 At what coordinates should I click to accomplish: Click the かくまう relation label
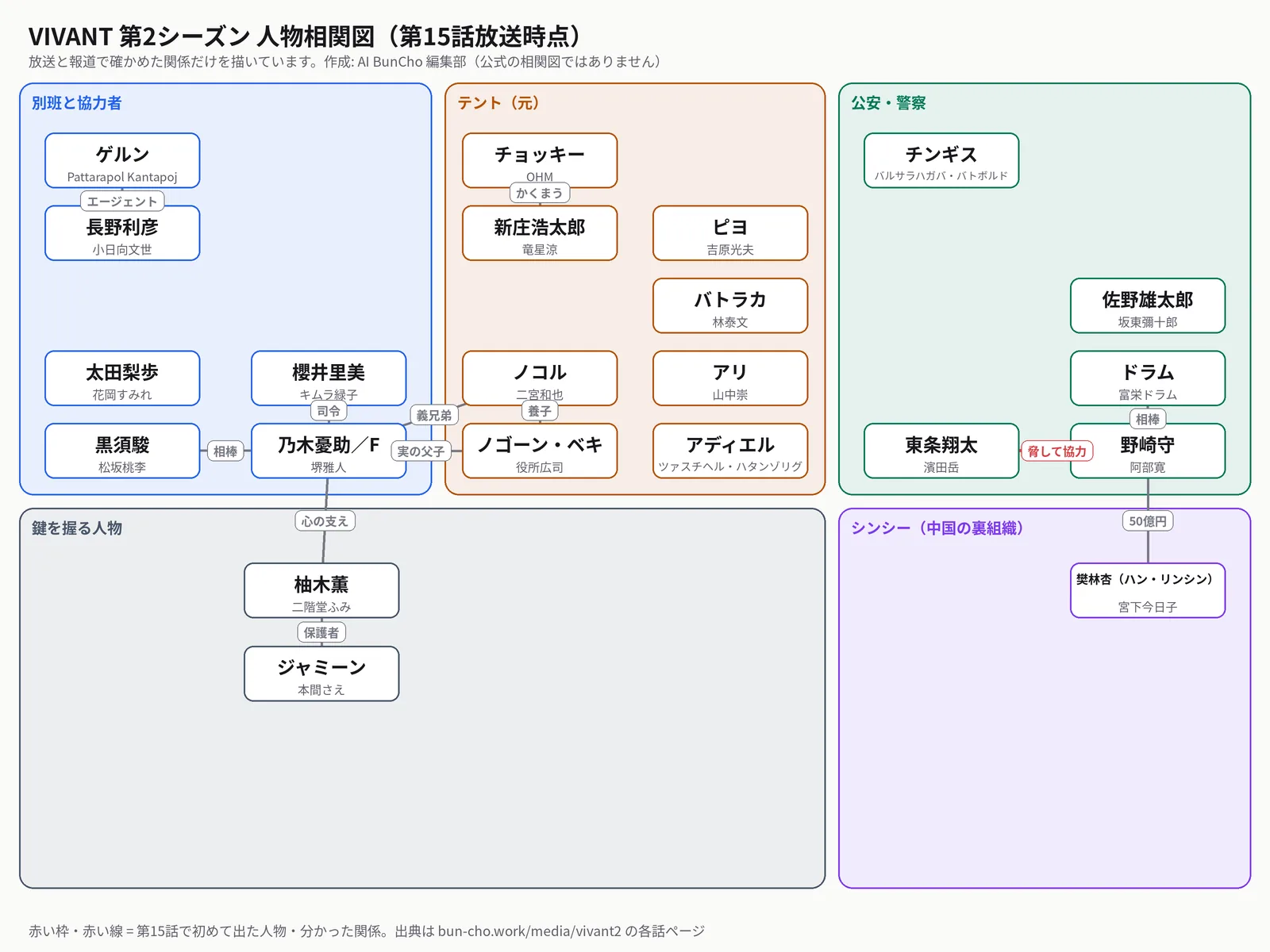tap(540, 193)
